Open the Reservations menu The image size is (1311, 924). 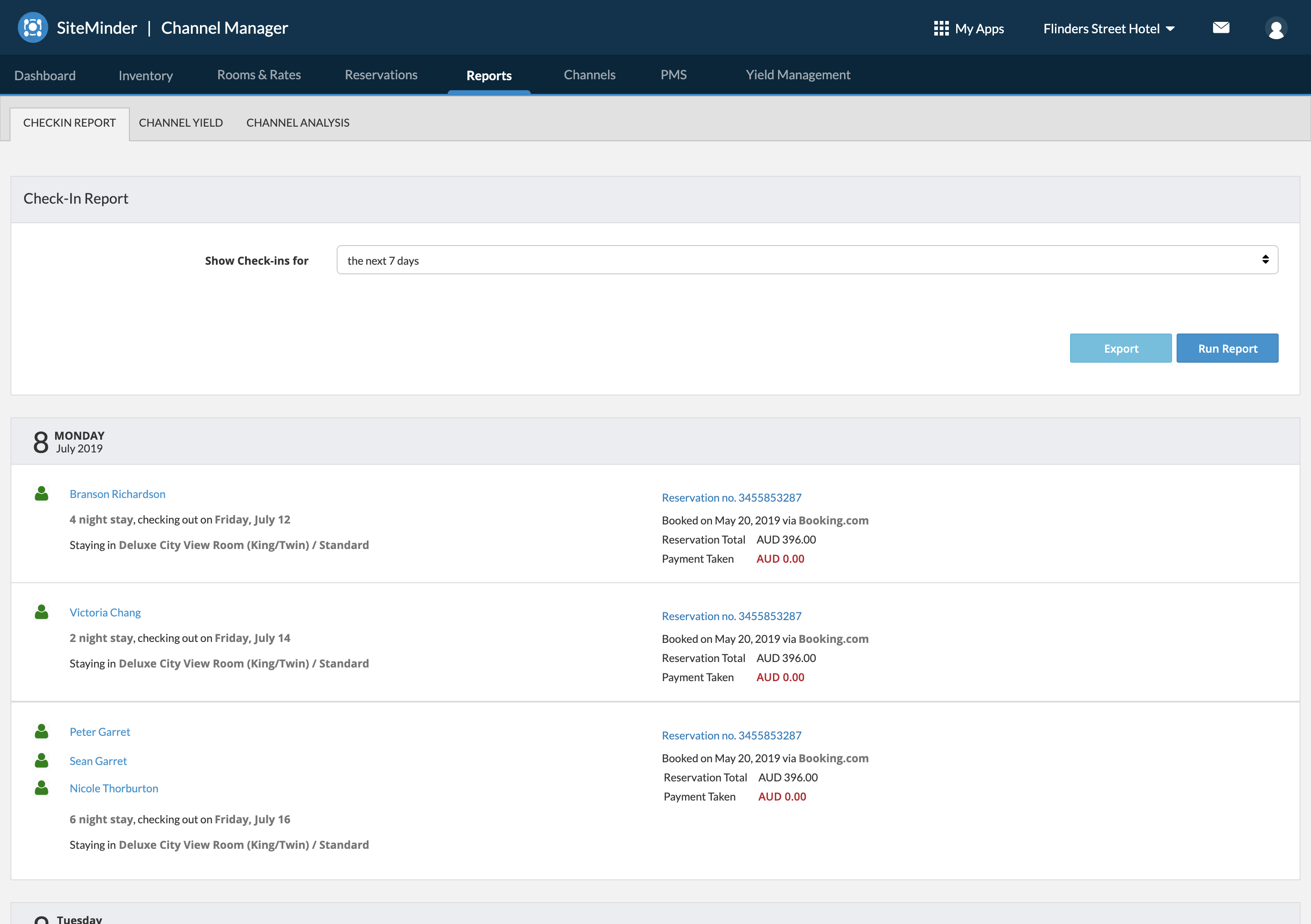(x=381, y=75)
